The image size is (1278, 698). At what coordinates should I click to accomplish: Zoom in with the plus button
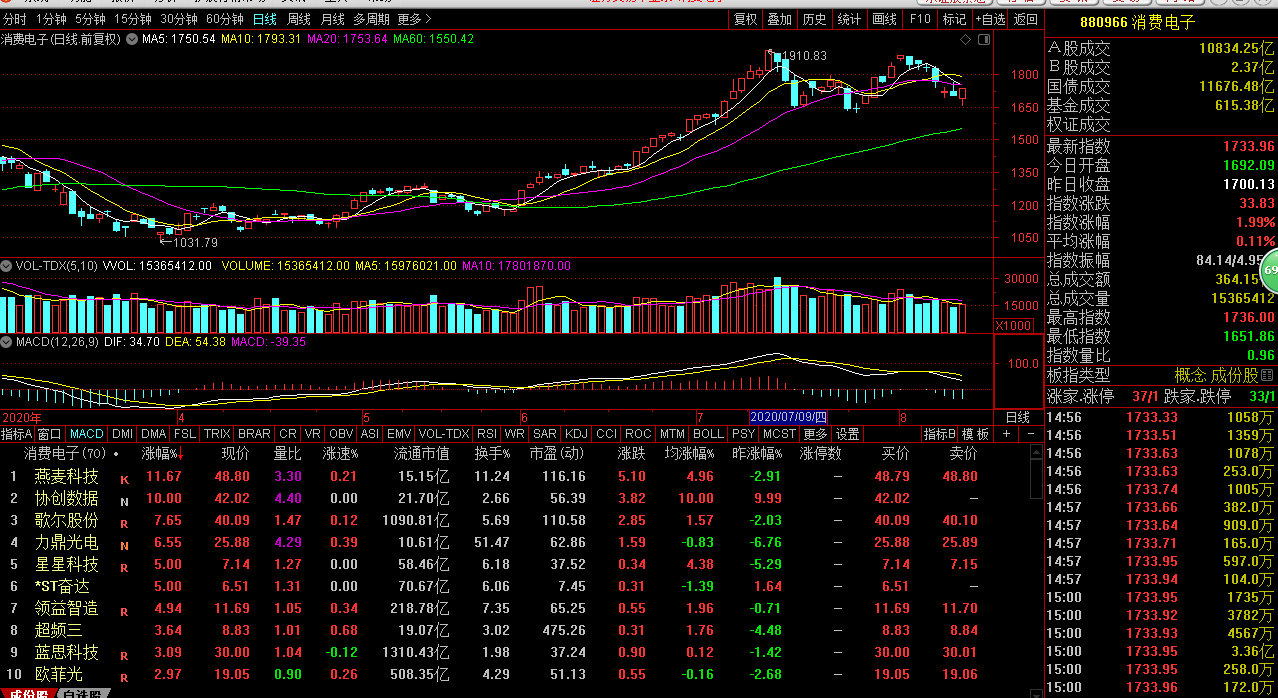click(x=1007, y=434)
